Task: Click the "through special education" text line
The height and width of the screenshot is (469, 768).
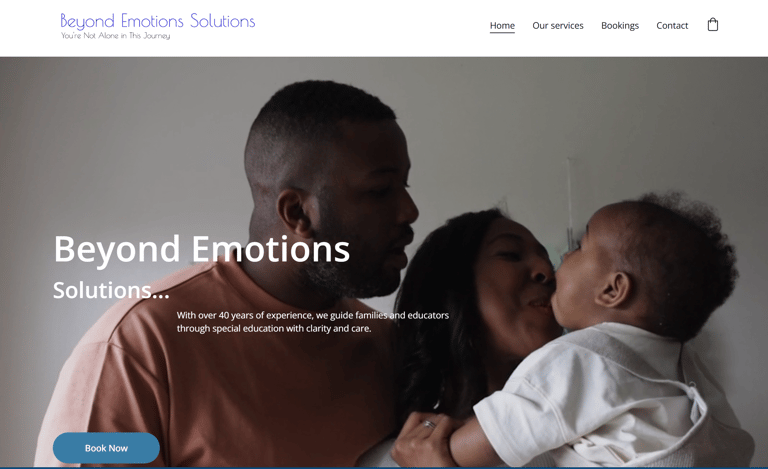Action: (x=274, y=328)
